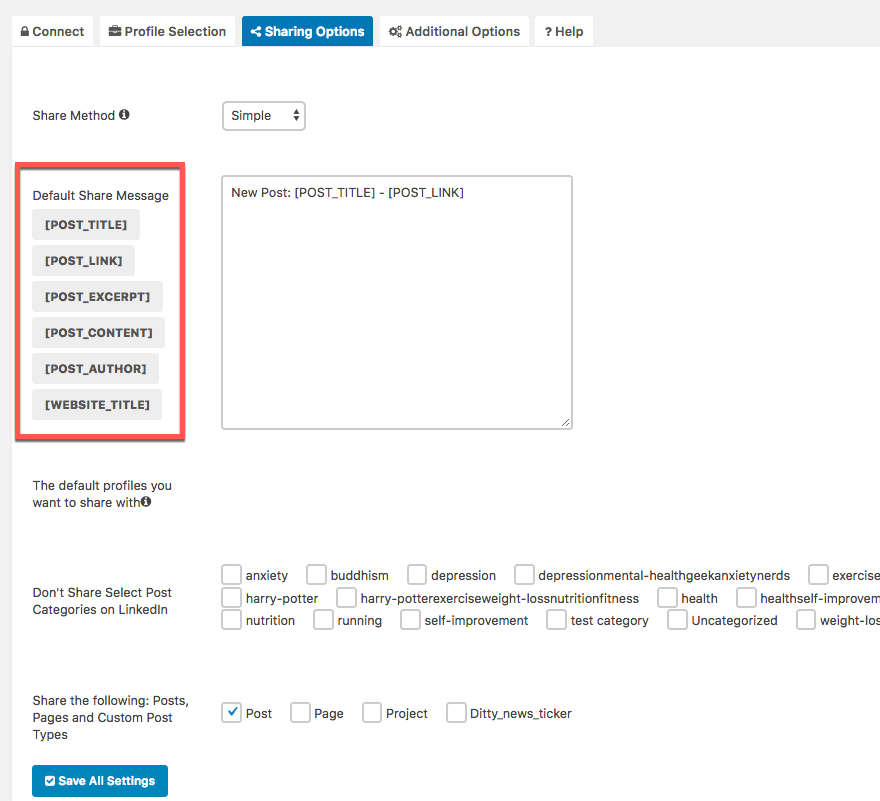Image resolution: width=880 pixels, height=801 pixels.
Task: Click Save All Settings button
Action: coord(100,781)
